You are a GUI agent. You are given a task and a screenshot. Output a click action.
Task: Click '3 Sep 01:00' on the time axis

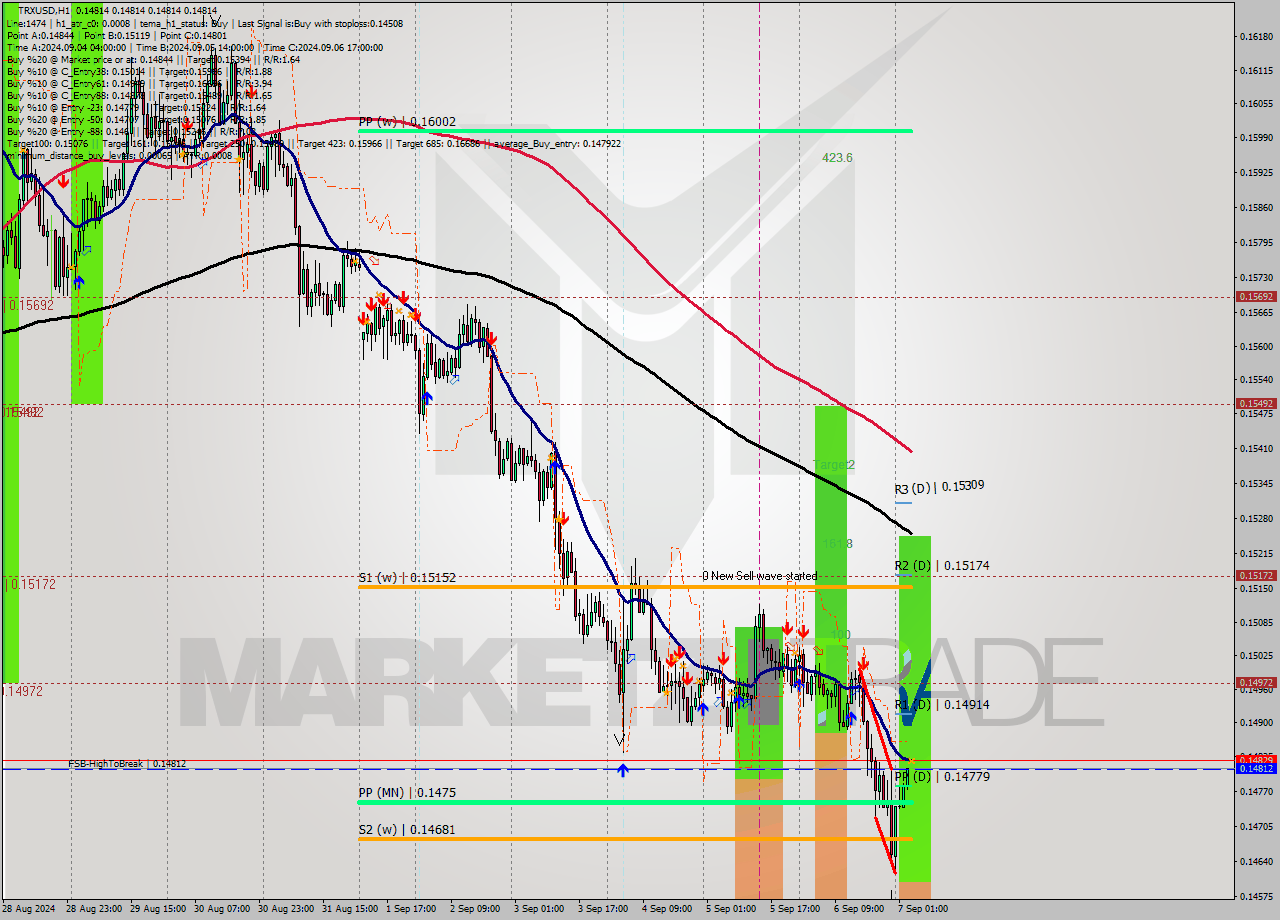(x=539, y=909)
